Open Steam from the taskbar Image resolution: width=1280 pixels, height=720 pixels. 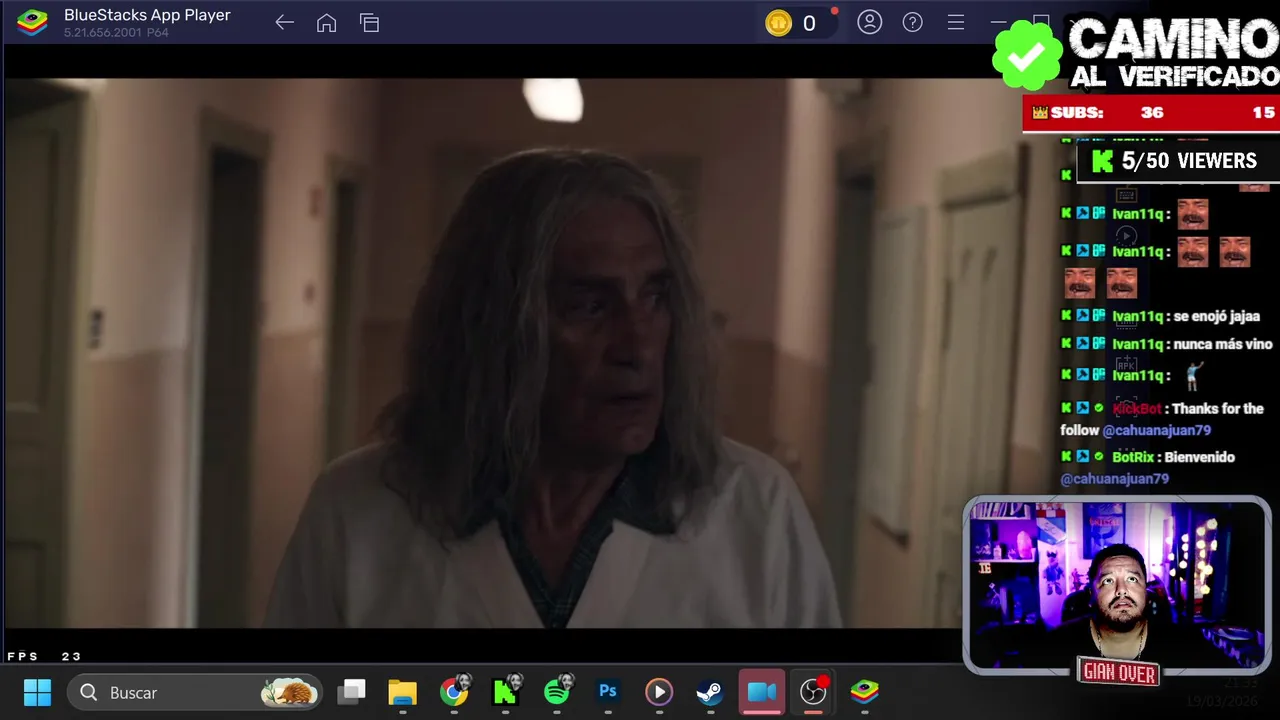pyautogui.click(x=710, y=692)
